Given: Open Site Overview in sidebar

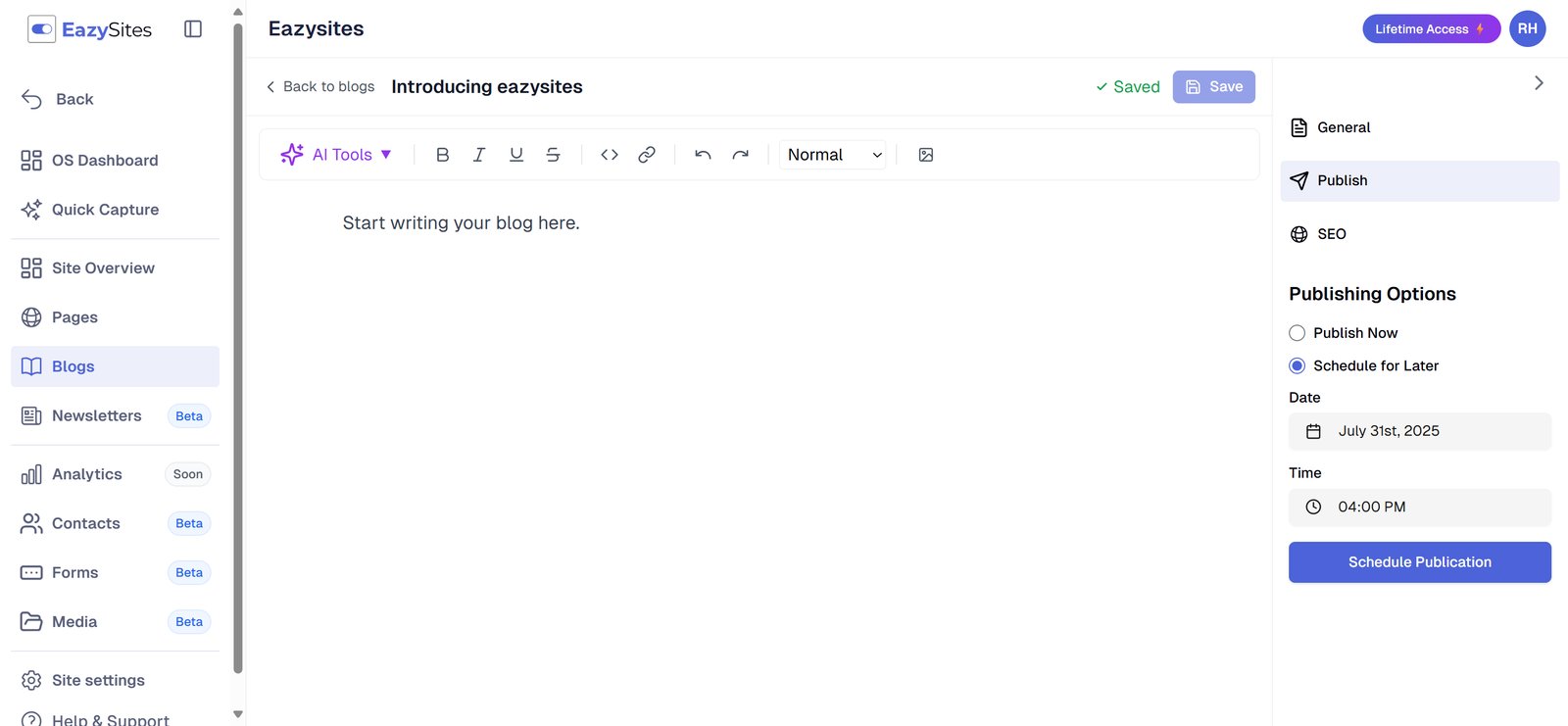Looking at the screenshot, I should click(x=115, y=267).
